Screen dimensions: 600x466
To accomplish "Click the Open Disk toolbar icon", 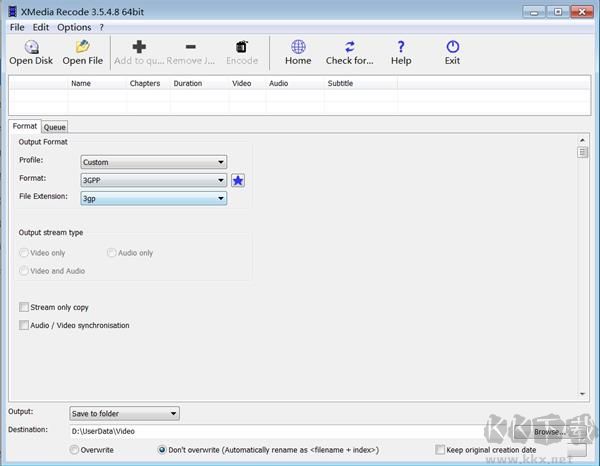I will coord(31,47).
